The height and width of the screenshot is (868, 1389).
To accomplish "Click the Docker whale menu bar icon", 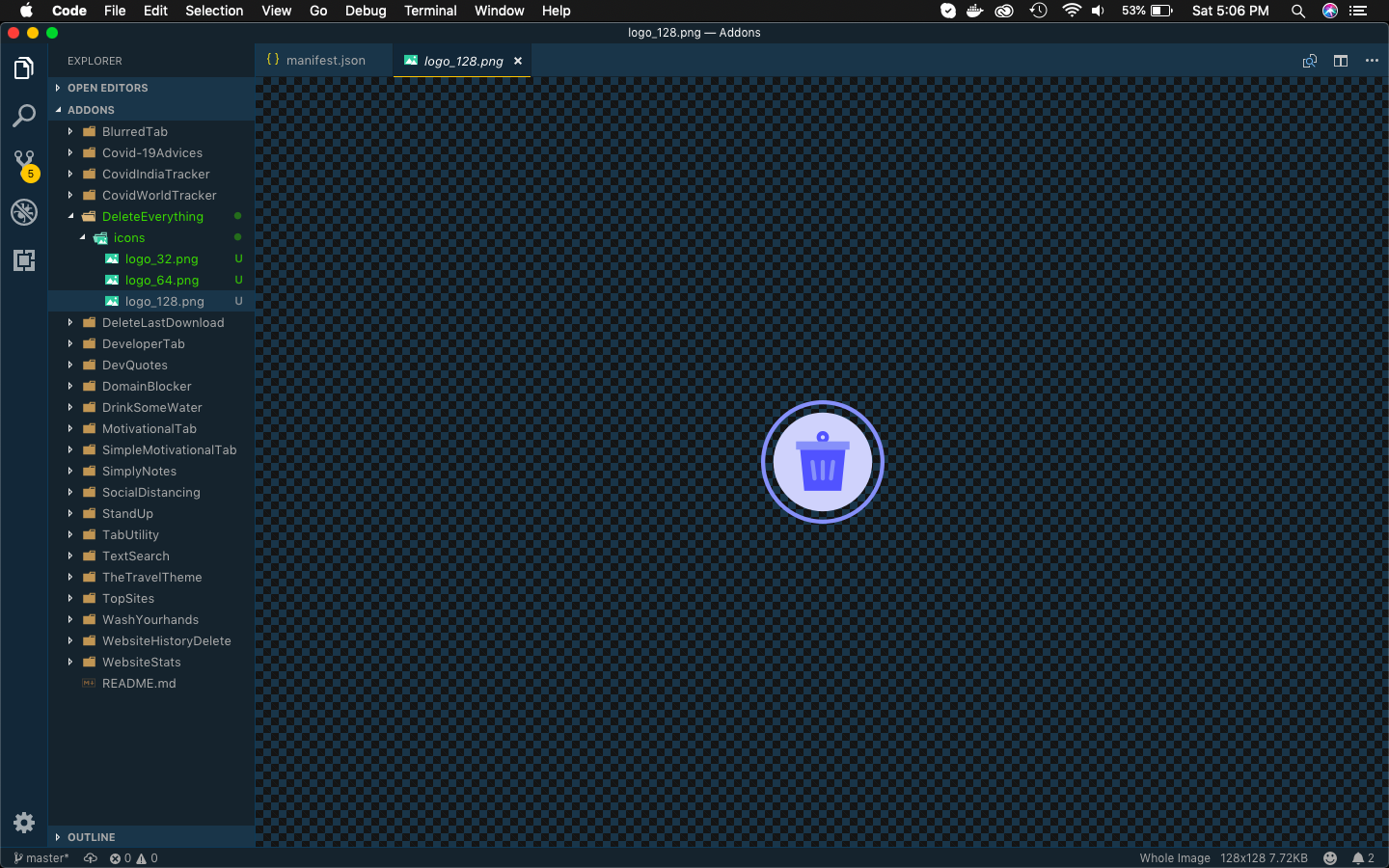I will 975,11.
